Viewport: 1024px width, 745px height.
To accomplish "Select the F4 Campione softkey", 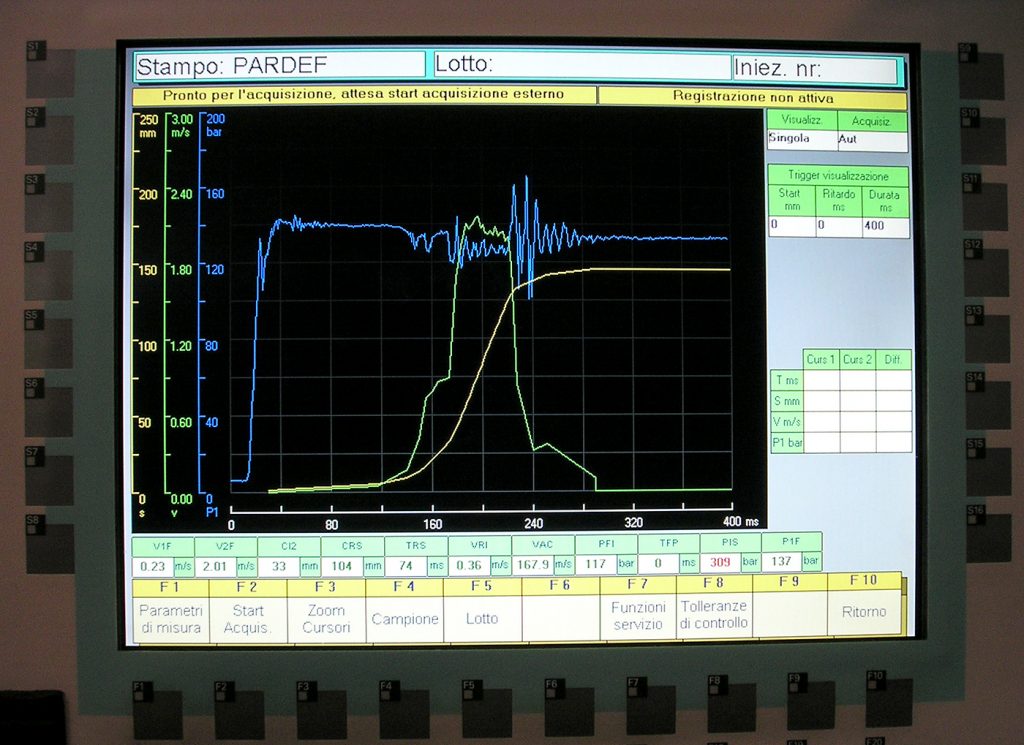I will click(x=405, y=618).
